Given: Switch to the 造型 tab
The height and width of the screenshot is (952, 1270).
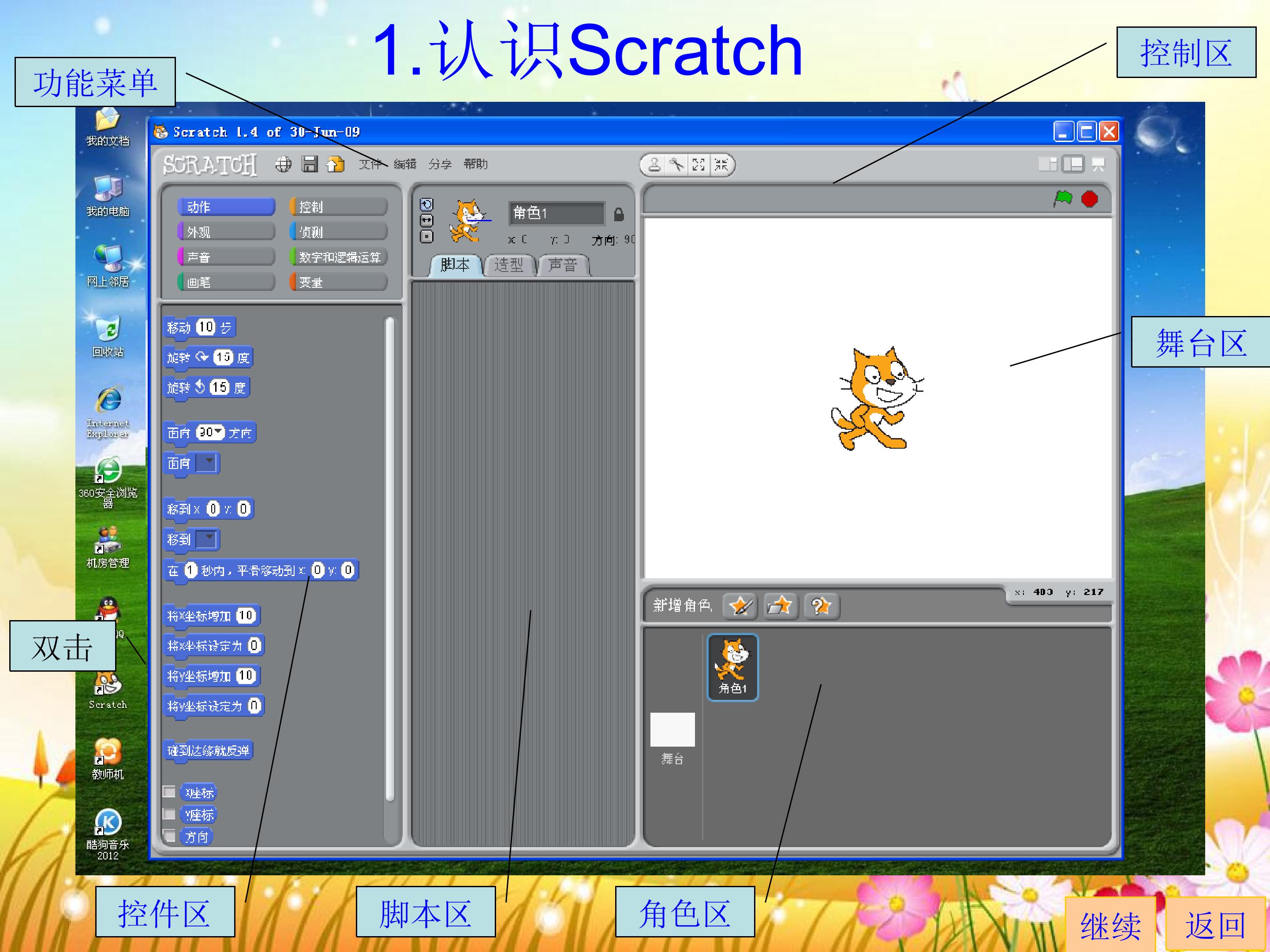Looking at the screenshot, I should click(509, 265).
